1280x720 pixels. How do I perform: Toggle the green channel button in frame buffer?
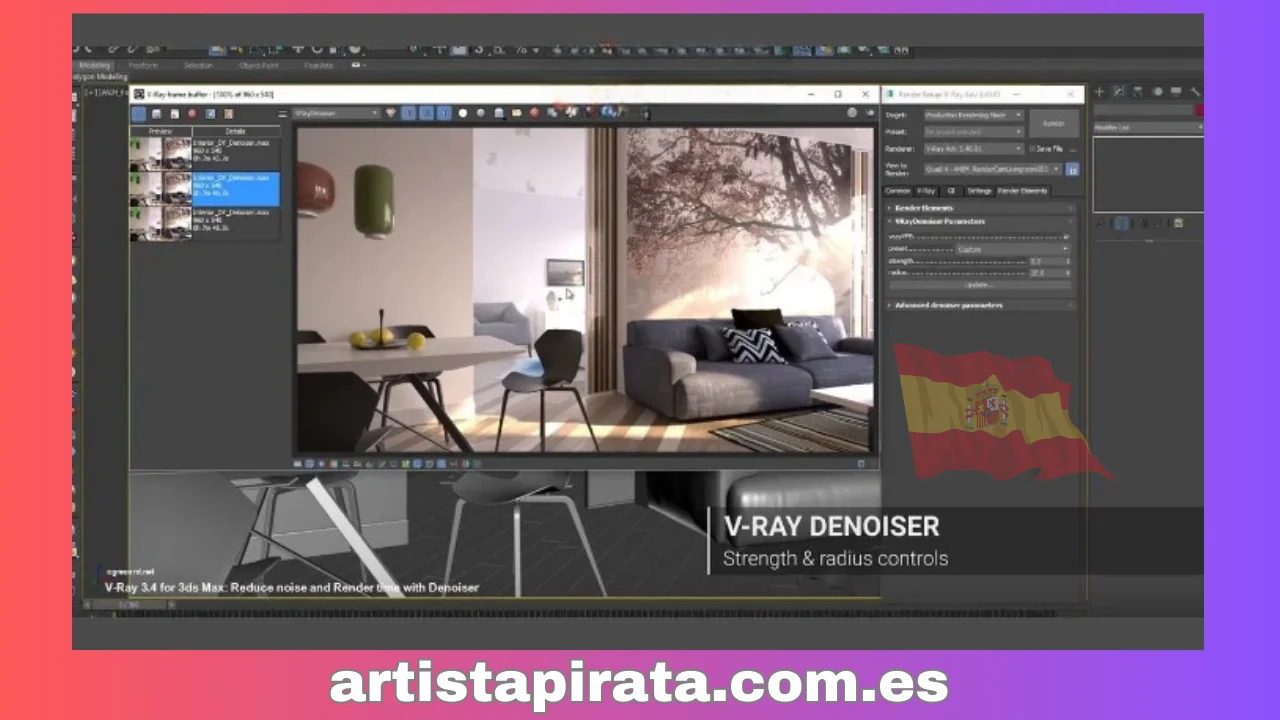click(x=426, y=113)
